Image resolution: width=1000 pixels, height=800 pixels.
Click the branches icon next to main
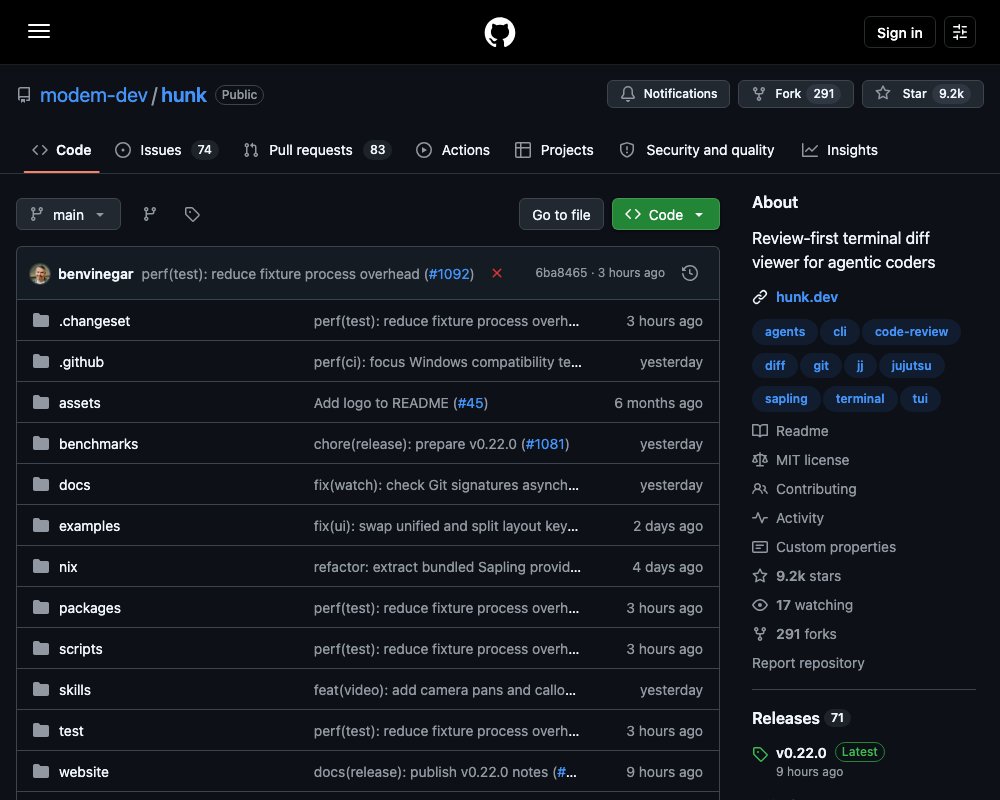[x=150, y=214]
